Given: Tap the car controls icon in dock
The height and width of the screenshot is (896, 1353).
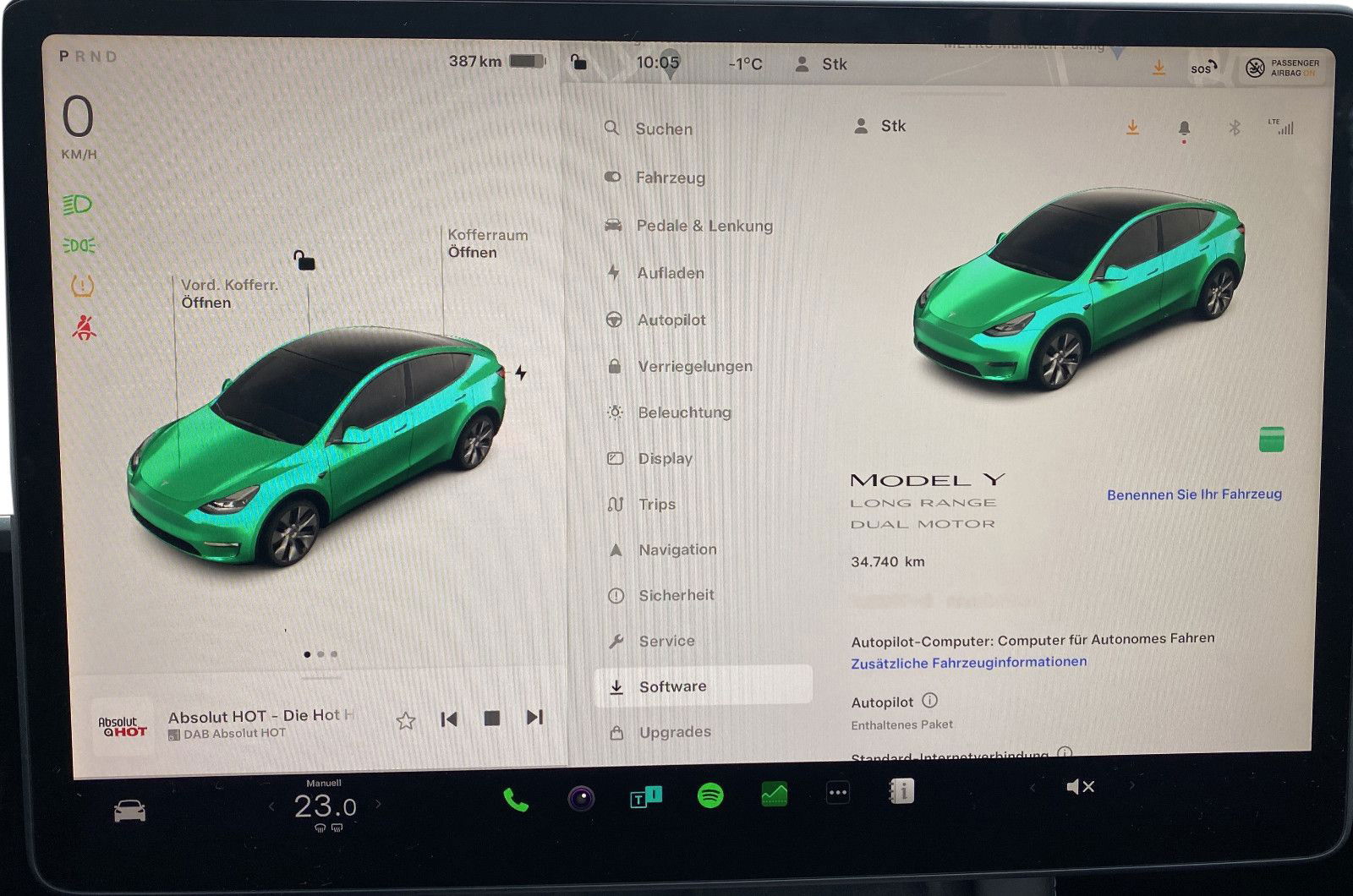Looking at the screenshot, I should (129, 812).
